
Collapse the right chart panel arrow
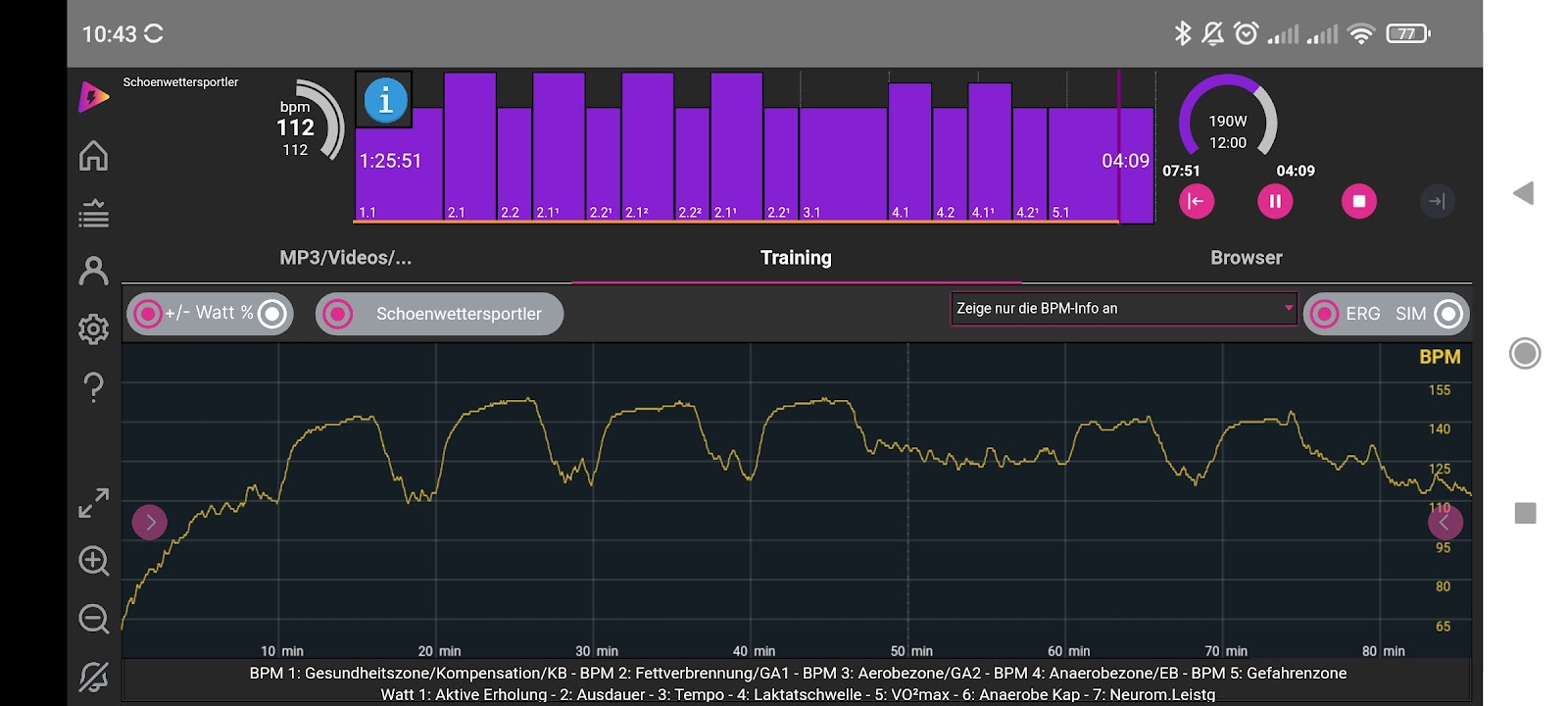(1445, 523)
